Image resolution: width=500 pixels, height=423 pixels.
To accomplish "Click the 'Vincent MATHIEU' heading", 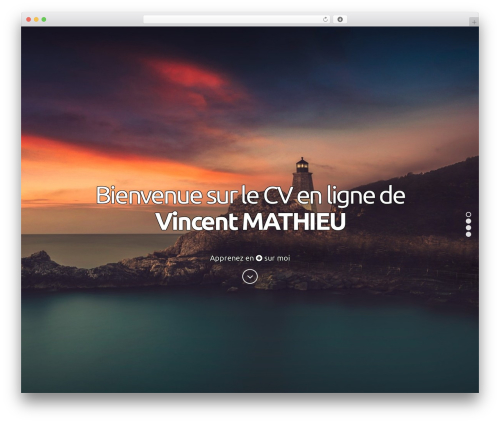I will (x=250, y=222).
